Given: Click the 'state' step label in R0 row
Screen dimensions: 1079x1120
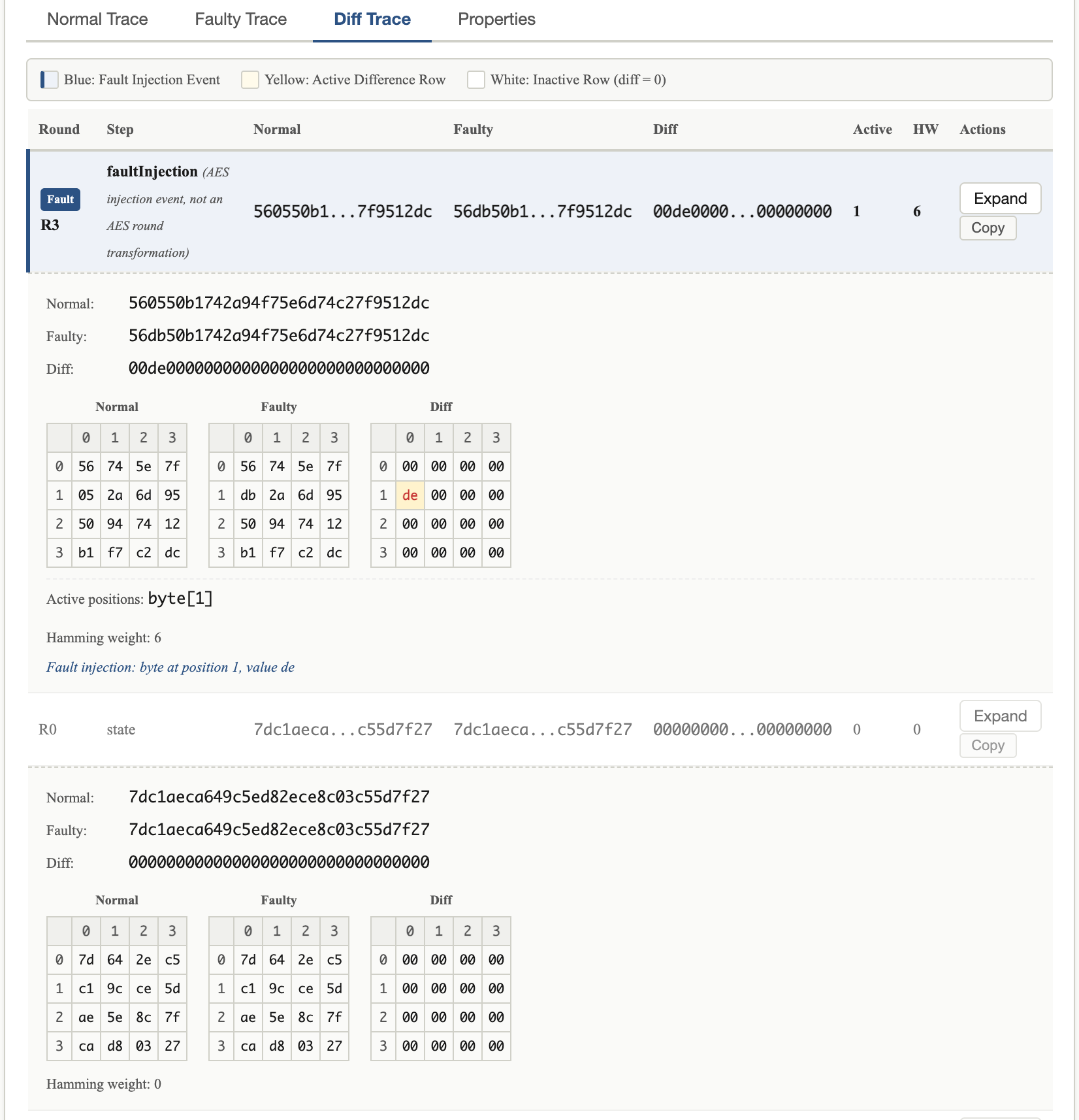Looking at the screenshot, I should tap(121, 729).
